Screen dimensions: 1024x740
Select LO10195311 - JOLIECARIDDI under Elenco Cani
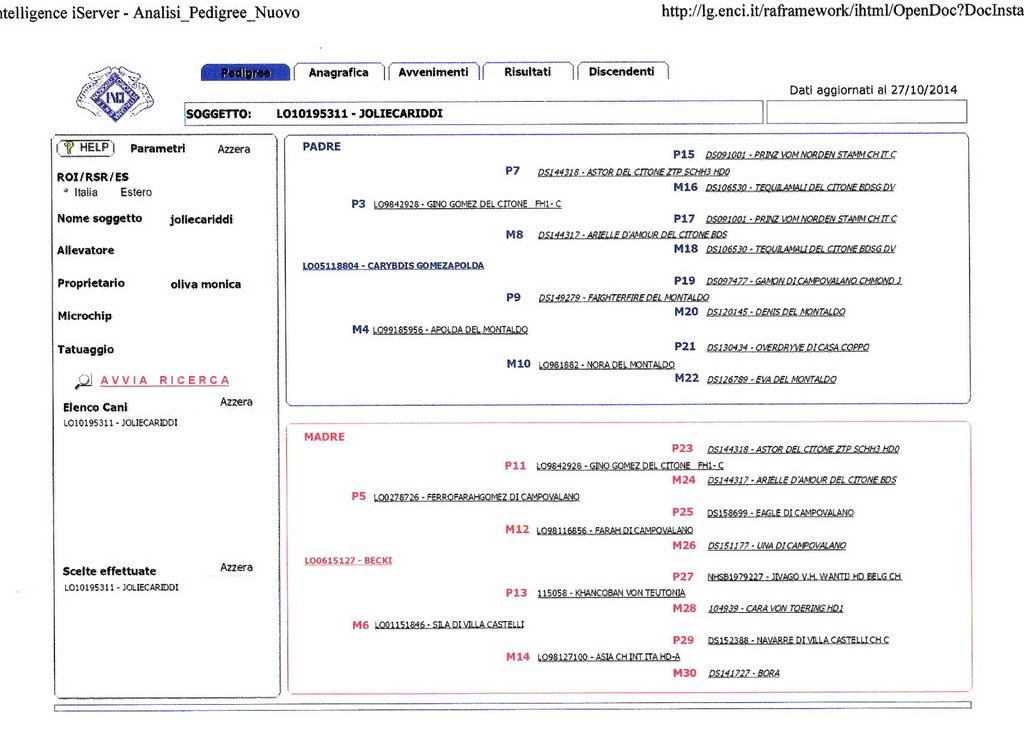[120, 423]
